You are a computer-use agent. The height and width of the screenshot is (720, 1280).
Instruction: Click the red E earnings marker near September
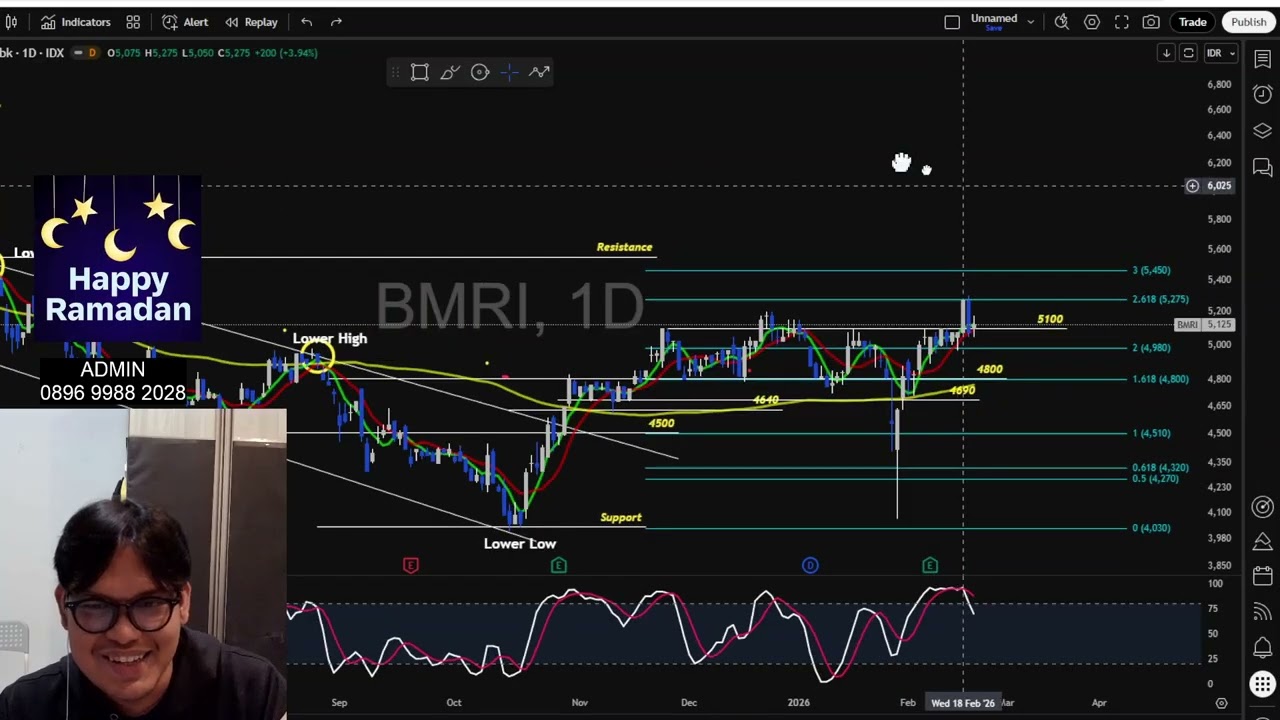tap(410, 566)
